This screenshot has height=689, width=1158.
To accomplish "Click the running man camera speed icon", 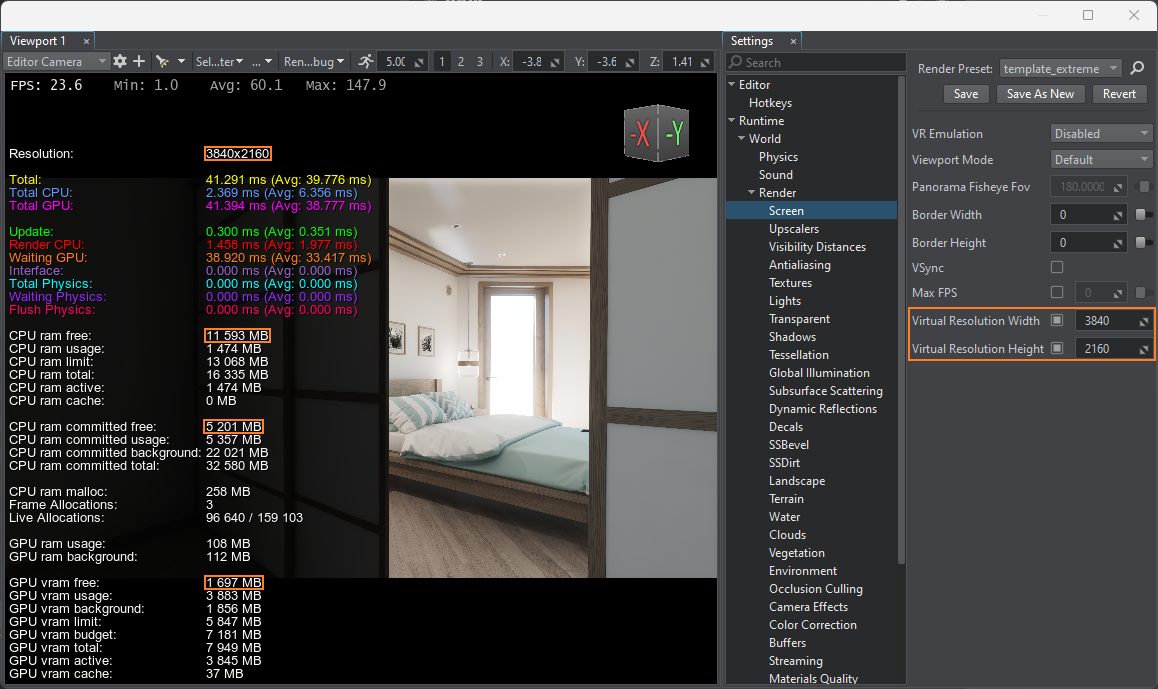I will 365,61.
